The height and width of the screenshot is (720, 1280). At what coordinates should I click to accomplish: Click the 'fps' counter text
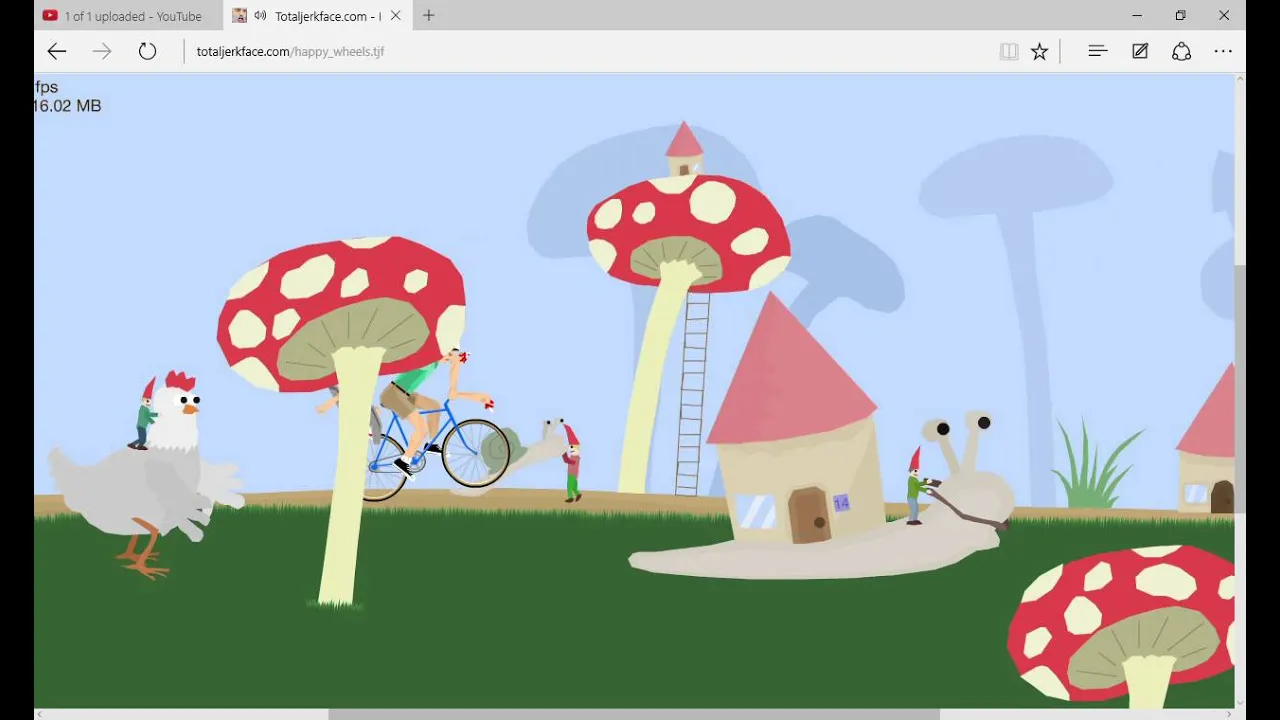click(47, 87)
